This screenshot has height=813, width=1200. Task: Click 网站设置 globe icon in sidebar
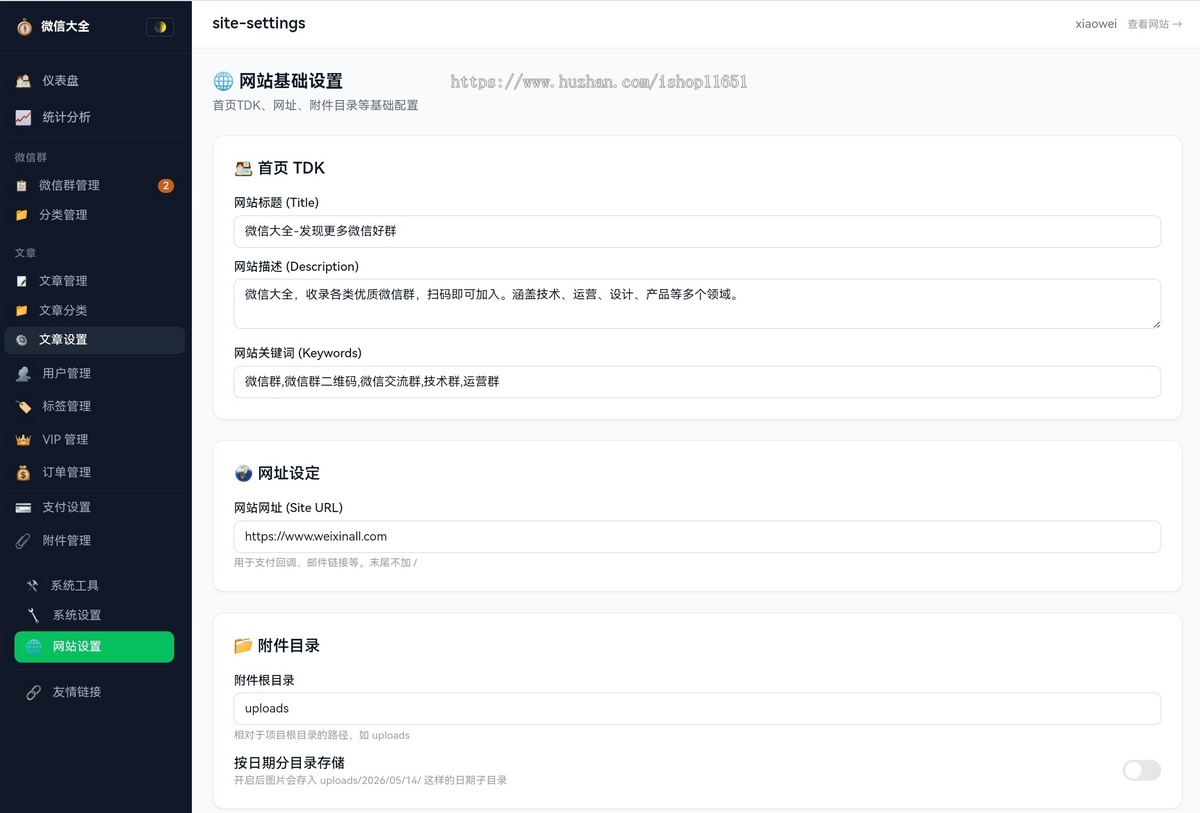pyautogui.click(x=33, y=647)
